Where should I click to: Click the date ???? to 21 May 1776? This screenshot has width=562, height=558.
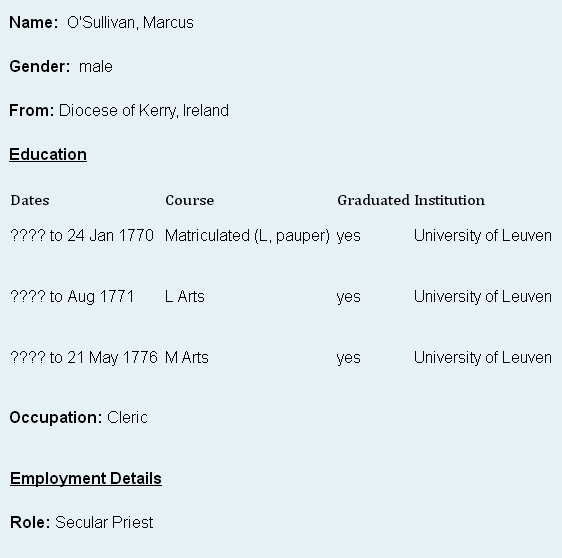tap(84, 358)
